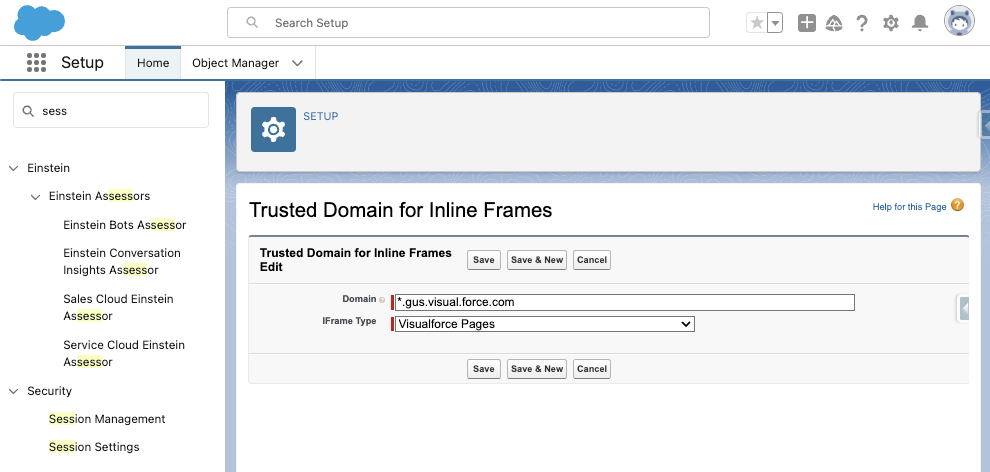The width and height of the screenshot is (990, 472).
Task: Open the setup gear menu
Action: (891, 23)
